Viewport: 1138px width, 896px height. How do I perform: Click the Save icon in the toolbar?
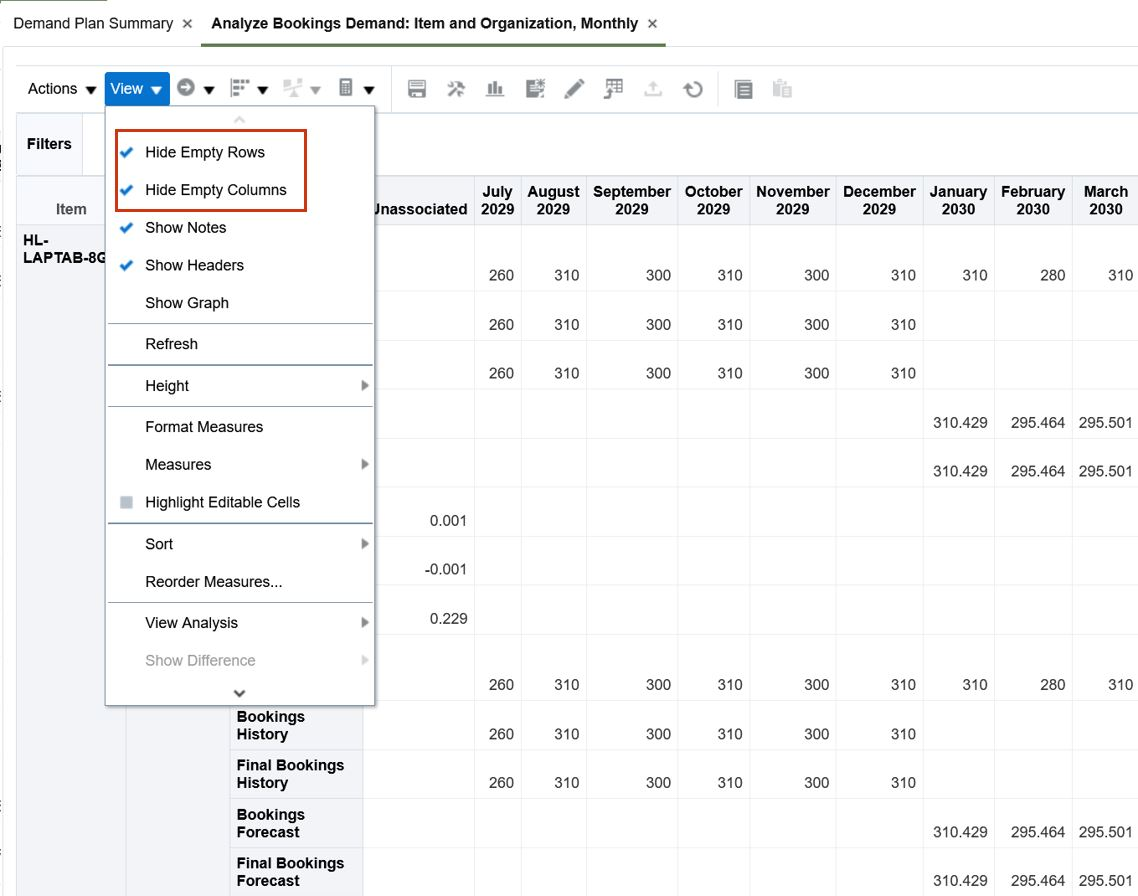[x=417, y=89]
